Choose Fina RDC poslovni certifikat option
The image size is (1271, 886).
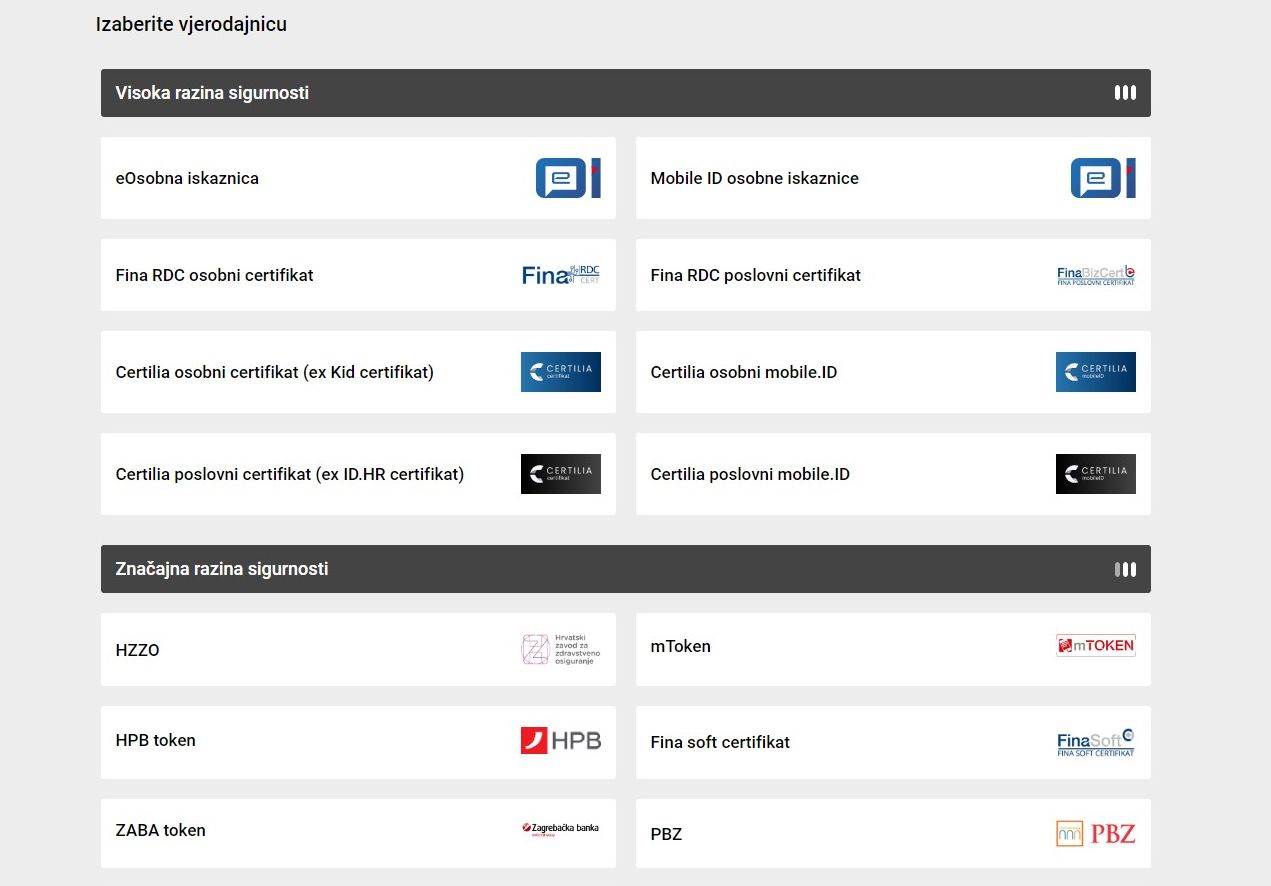click(755, 275)
